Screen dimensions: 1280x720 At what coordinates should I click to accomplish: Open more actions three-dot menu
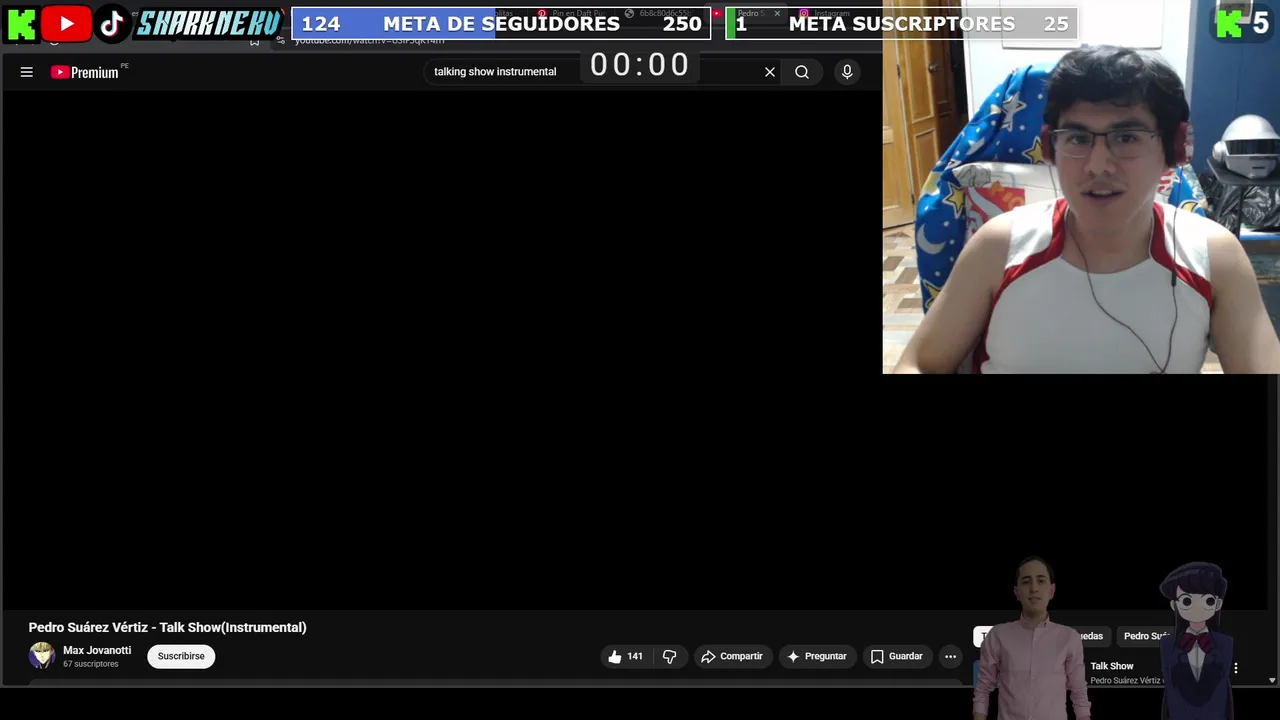coord(950,657)
